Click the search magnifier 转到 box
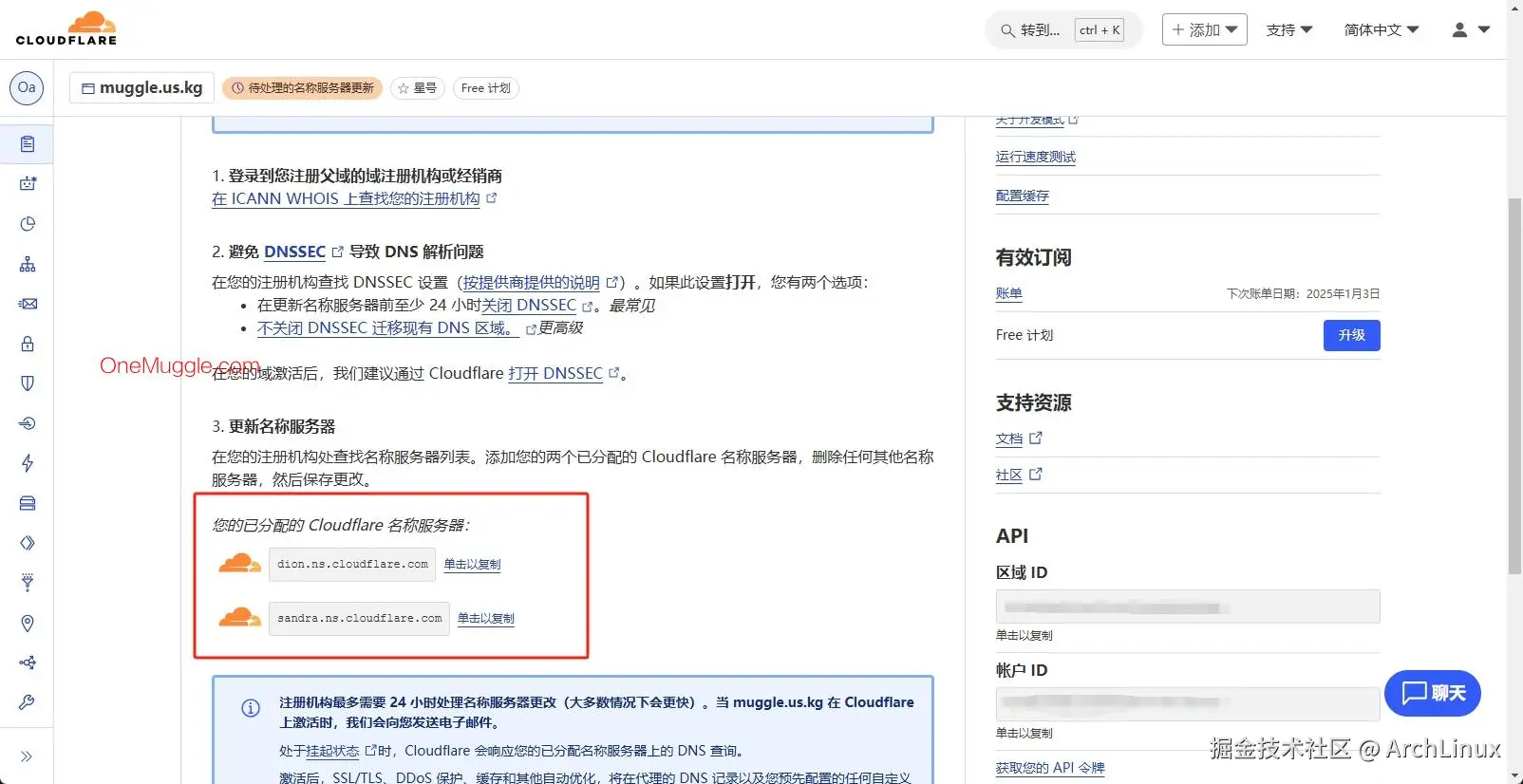 point(1062,29)
